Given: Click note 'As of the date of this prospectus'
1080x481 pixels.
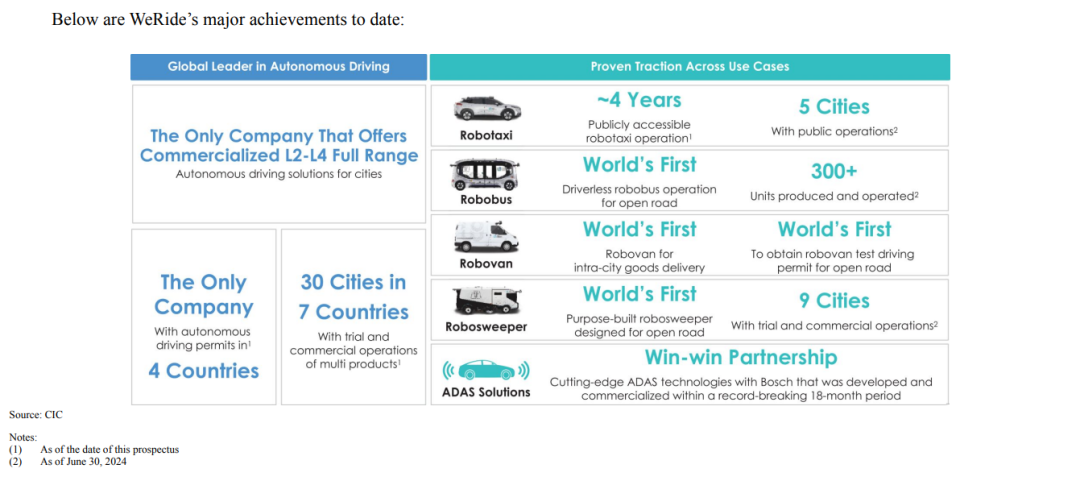Looking at the screenshot, I should click(x=110, y=449).
